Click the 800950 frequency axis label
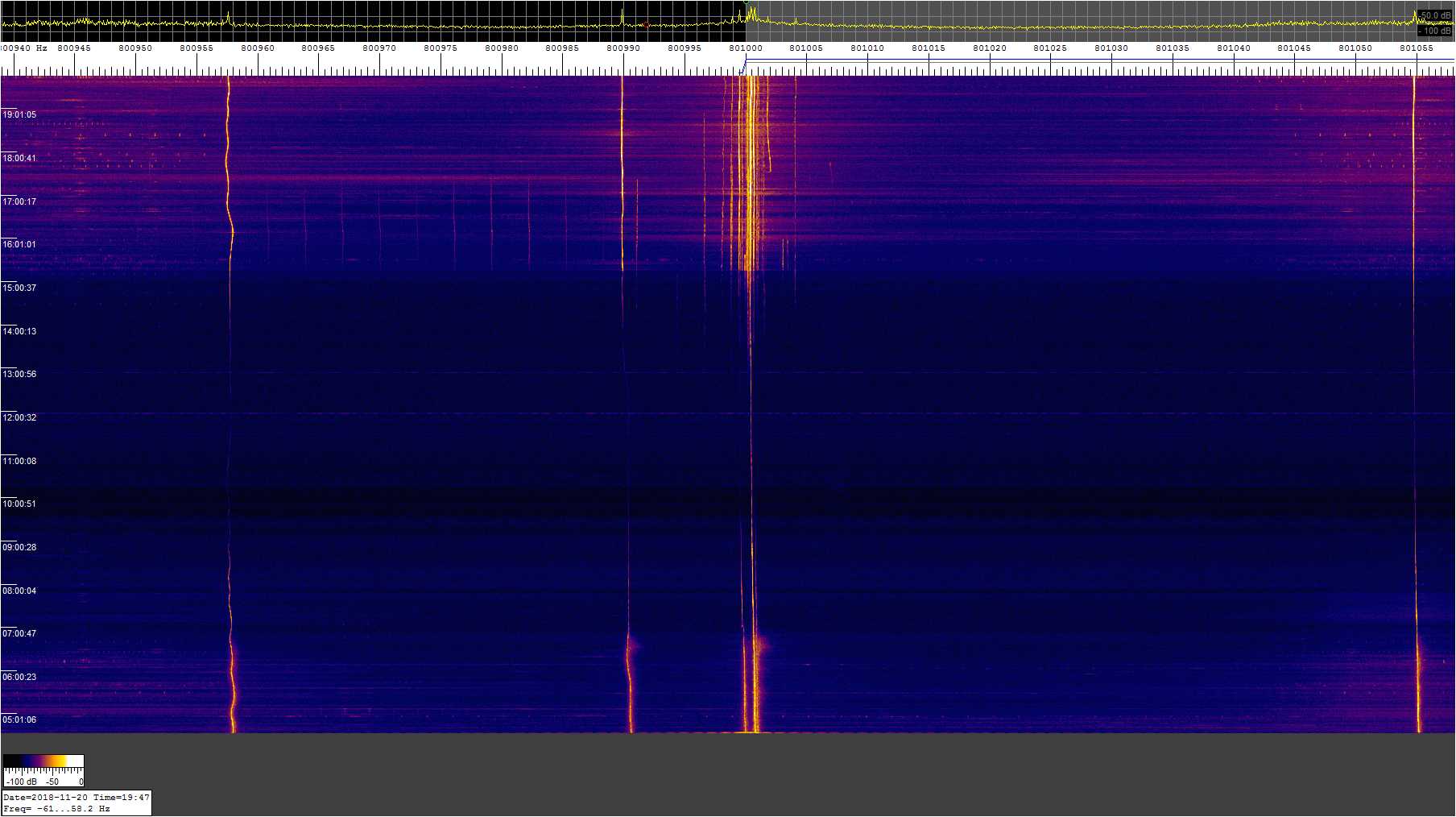 tap(135, 48)
